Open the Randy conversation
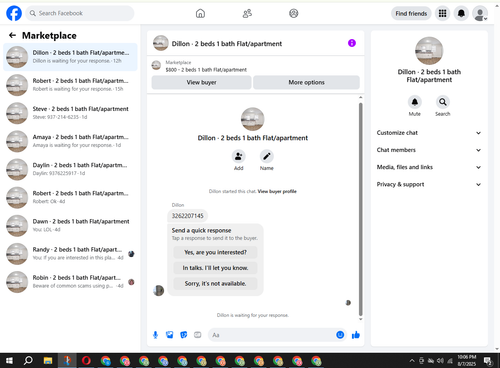The width and height of the screenshot is (500, 368). click(70, 254)
